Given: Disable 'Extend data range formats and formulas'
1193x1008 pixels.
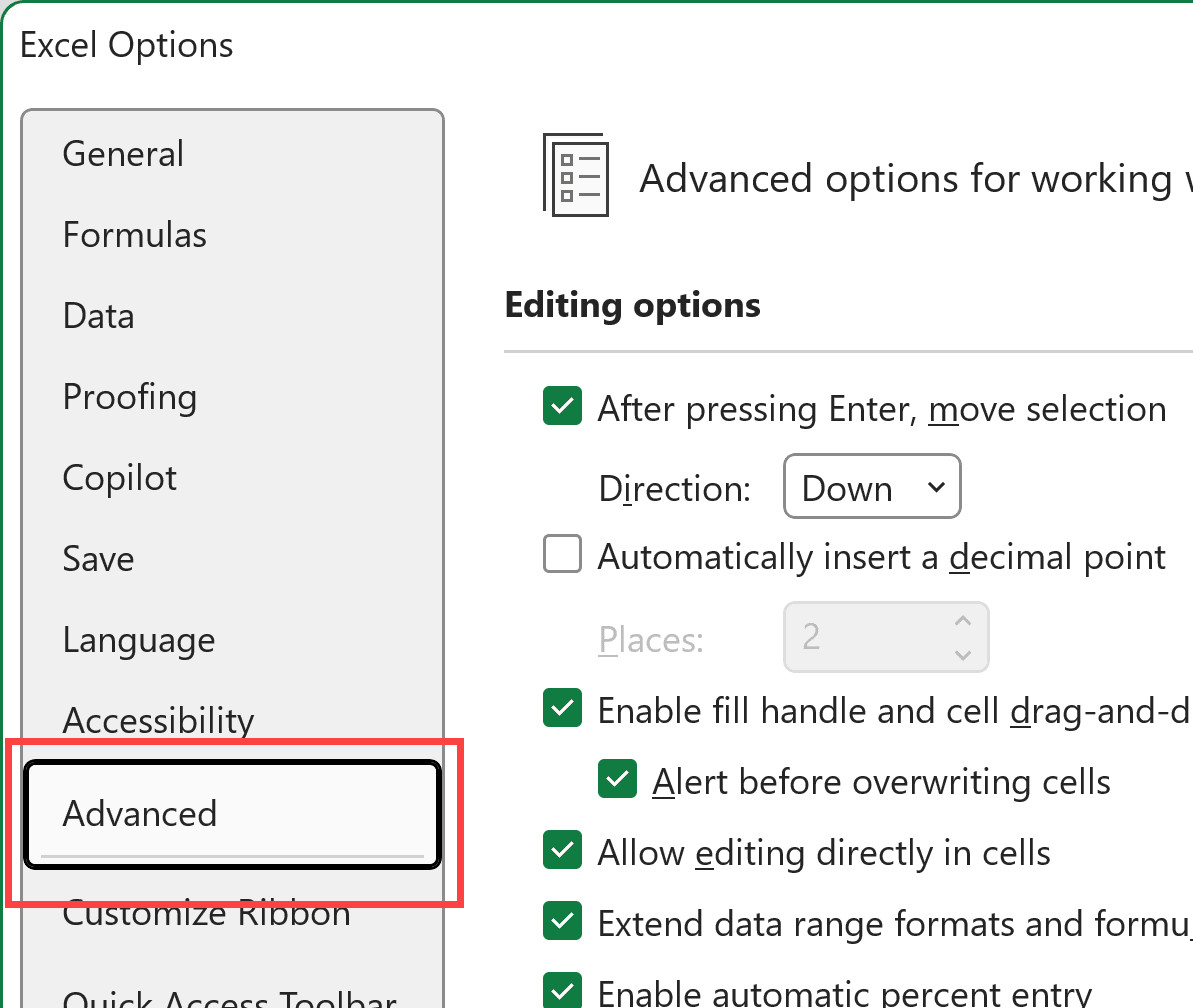Looking at the screenshot, I should coord(562,921).
